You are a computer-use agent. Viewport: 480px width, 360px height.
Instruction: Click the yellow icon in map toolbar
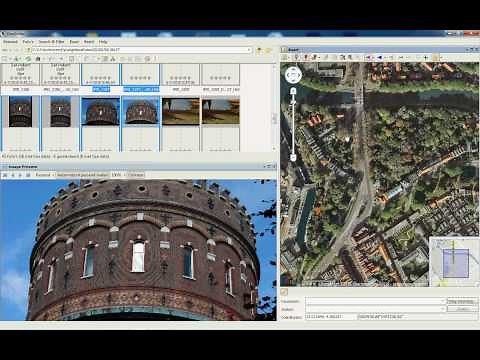436,58
